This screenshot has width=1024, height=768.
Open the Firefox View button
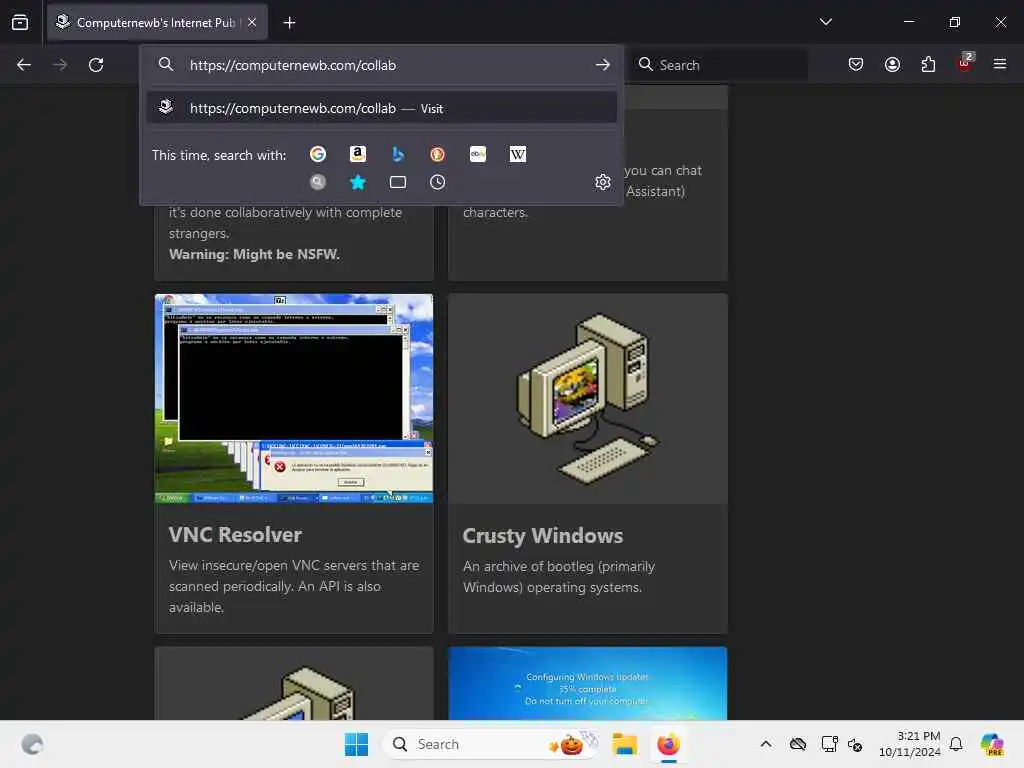coord(20,22)
